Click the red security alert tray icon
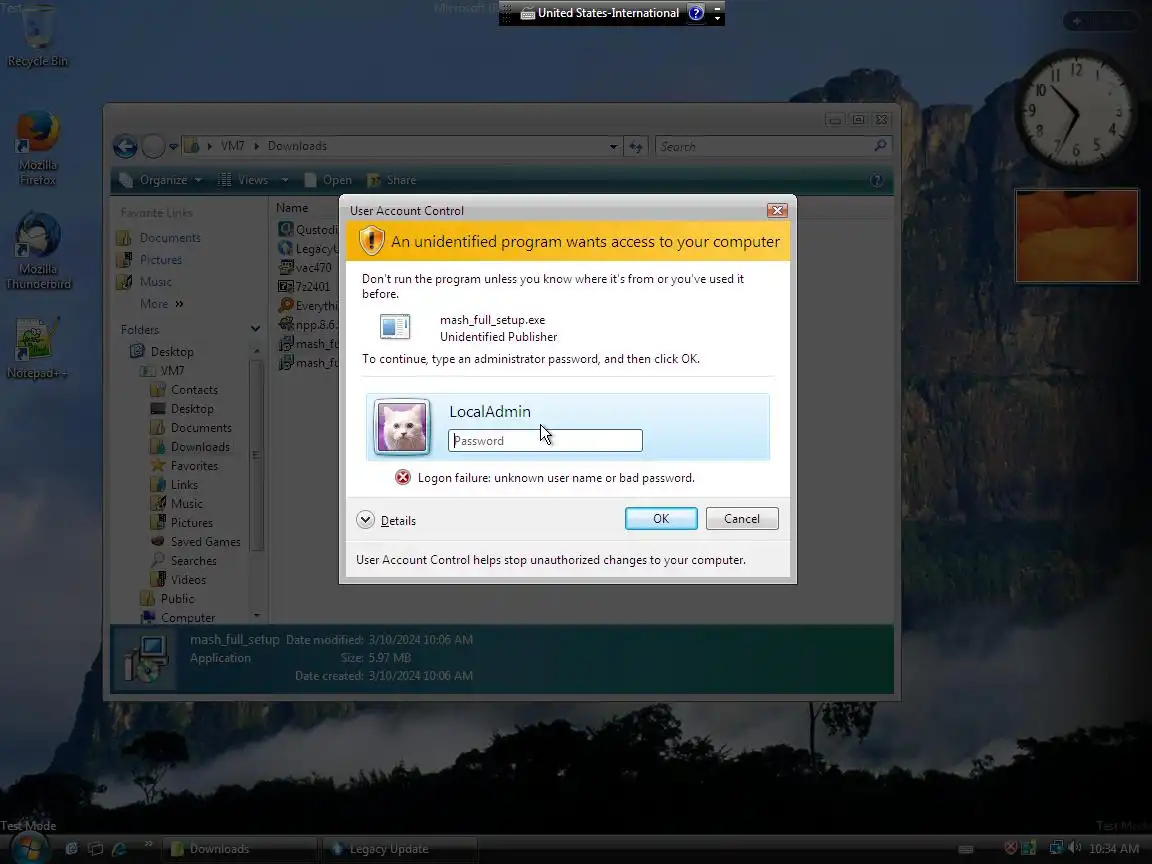This screenshot has height=864, width=1152. point(1011,849)
